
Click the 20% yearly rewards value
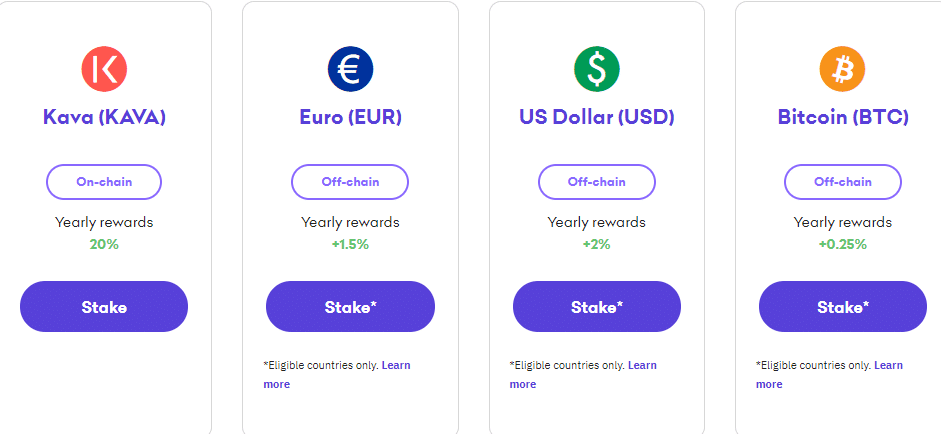[x=104, y=244]
